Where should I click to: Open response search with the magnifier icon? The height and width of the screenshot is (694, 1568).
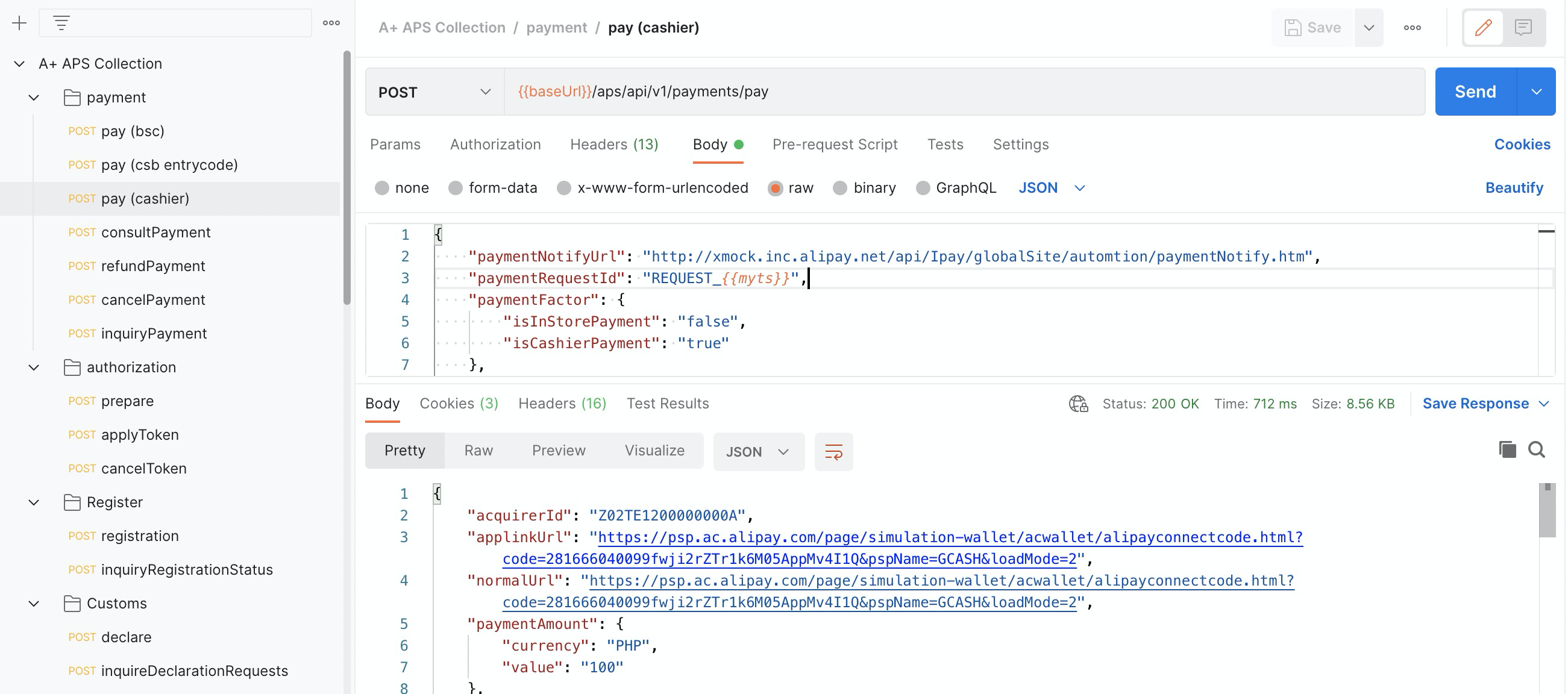(1537, 450)
